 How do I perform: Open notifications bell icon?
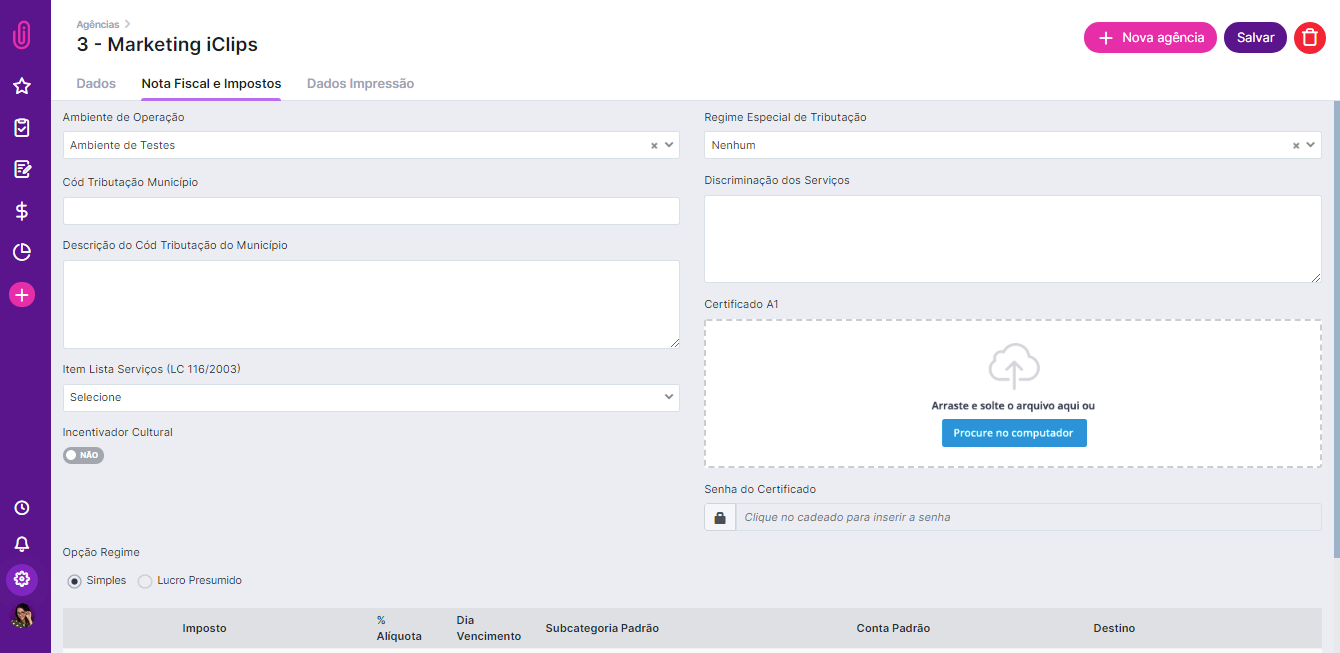pyautogui.click(x=22, y=544)
